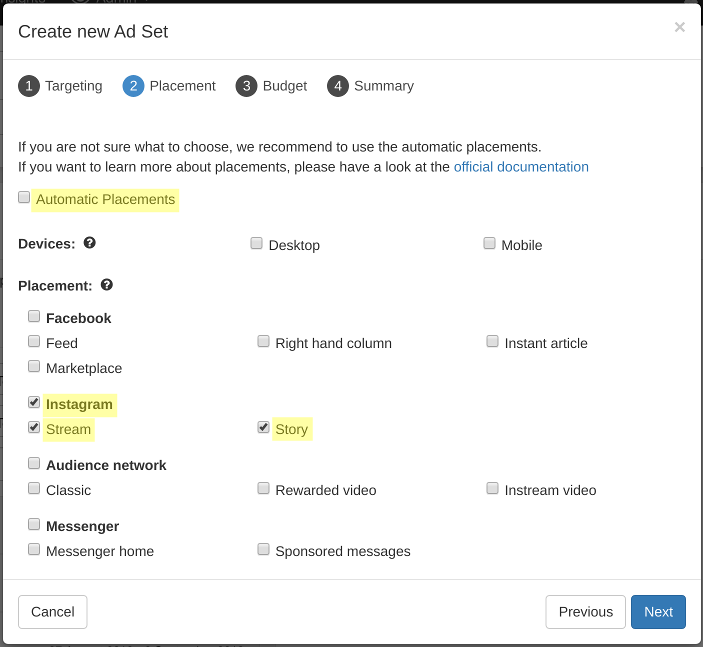The image size is (703, 647).
Task: Enable the Right hand column placement
Action: 263,342
